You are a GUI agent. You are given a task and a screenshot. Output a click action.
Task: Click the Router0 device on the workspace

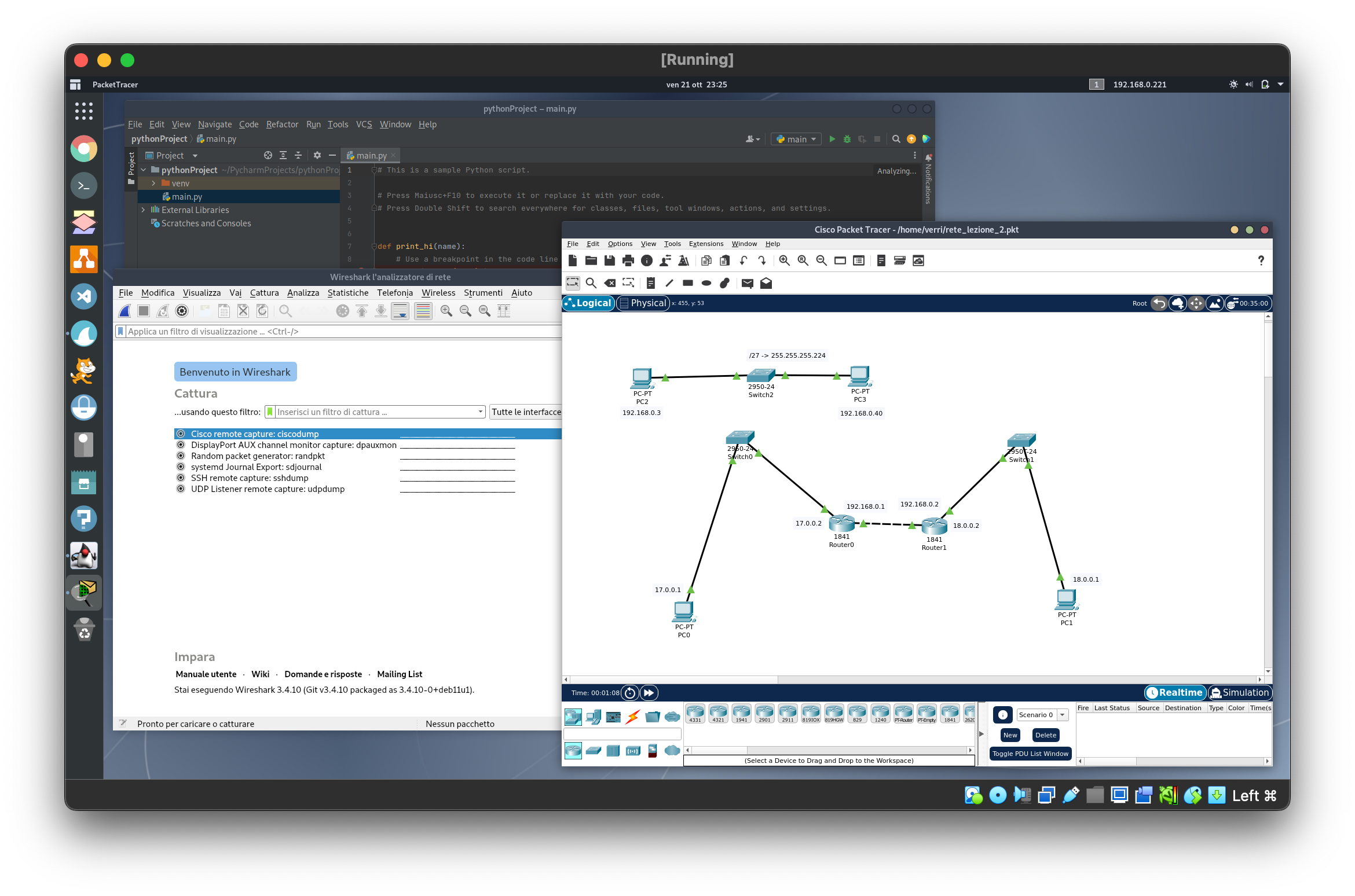tap(841, 524)
